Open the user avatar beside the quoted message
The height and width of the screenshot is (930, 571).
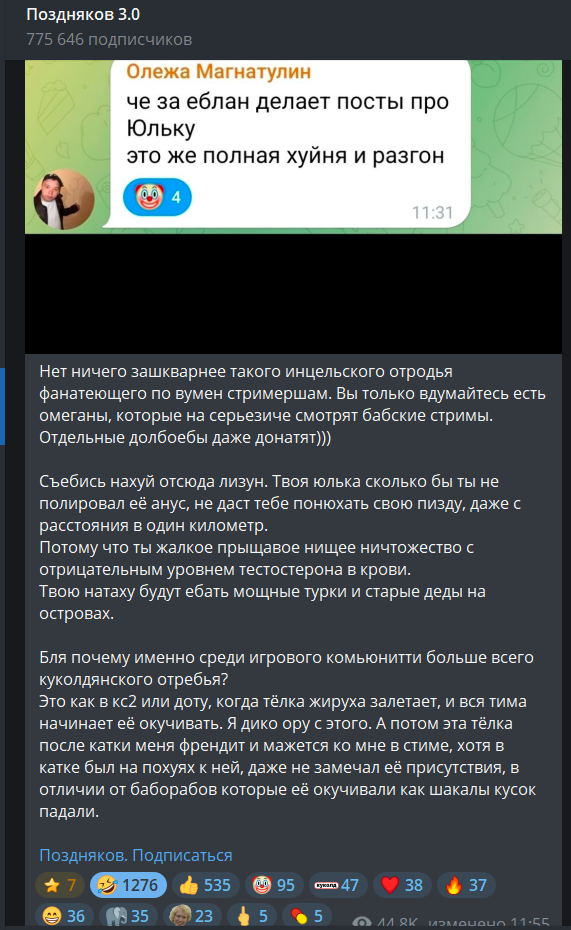point(64,199)
